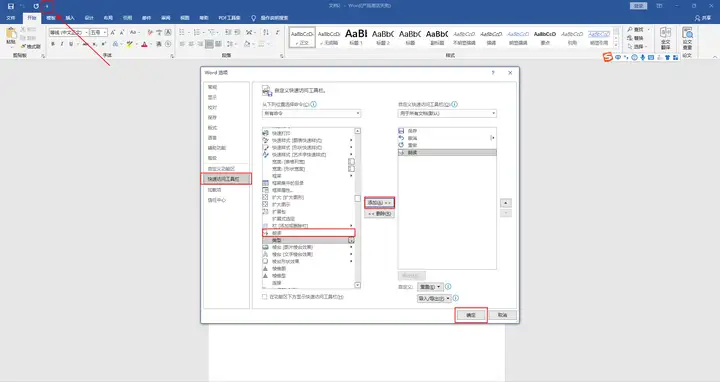Viewport: 720px width, 382px height.
Task: Click the lightbulb Tell Me search icon
Action: pyautogui.click(x=253, y=18)
